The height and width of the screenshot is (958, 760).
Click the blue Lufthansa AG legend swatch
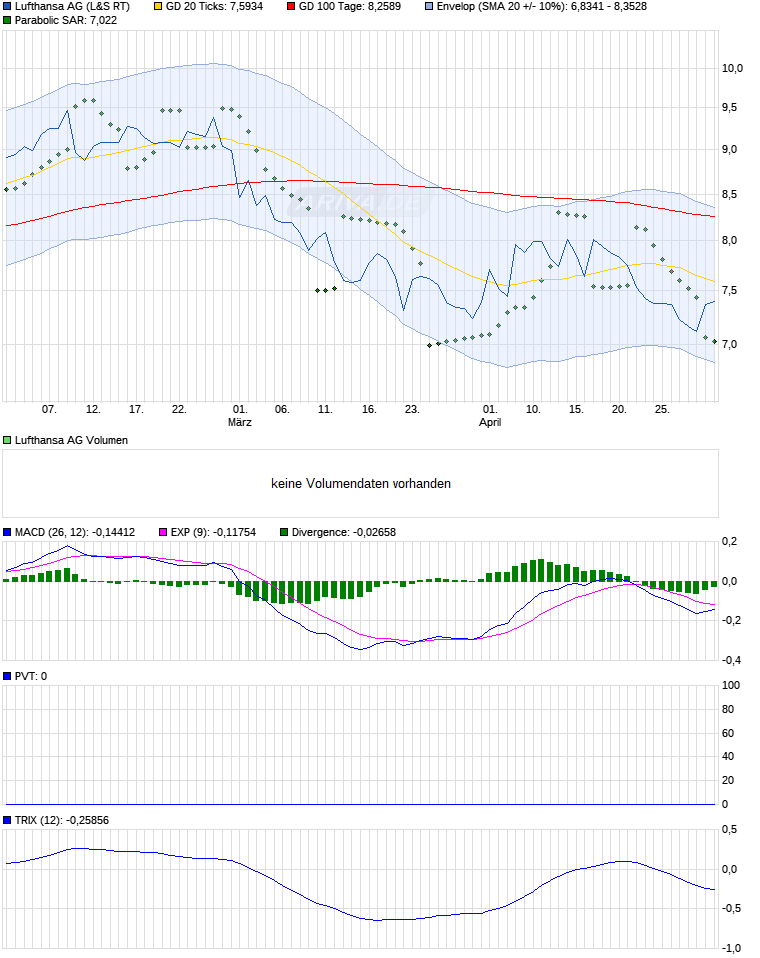(x=7, y=7)
